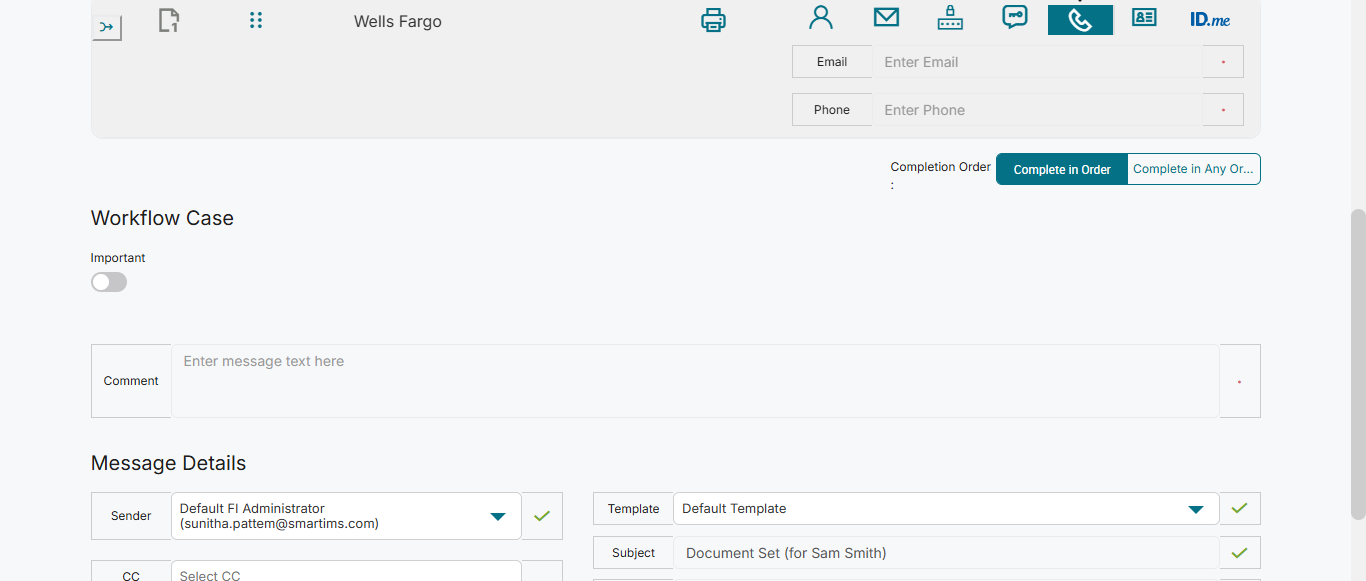The height and width of the screenshot is (581, 1366).
Task: Focus the Comment message text area
Action: [x=695, y=381]
